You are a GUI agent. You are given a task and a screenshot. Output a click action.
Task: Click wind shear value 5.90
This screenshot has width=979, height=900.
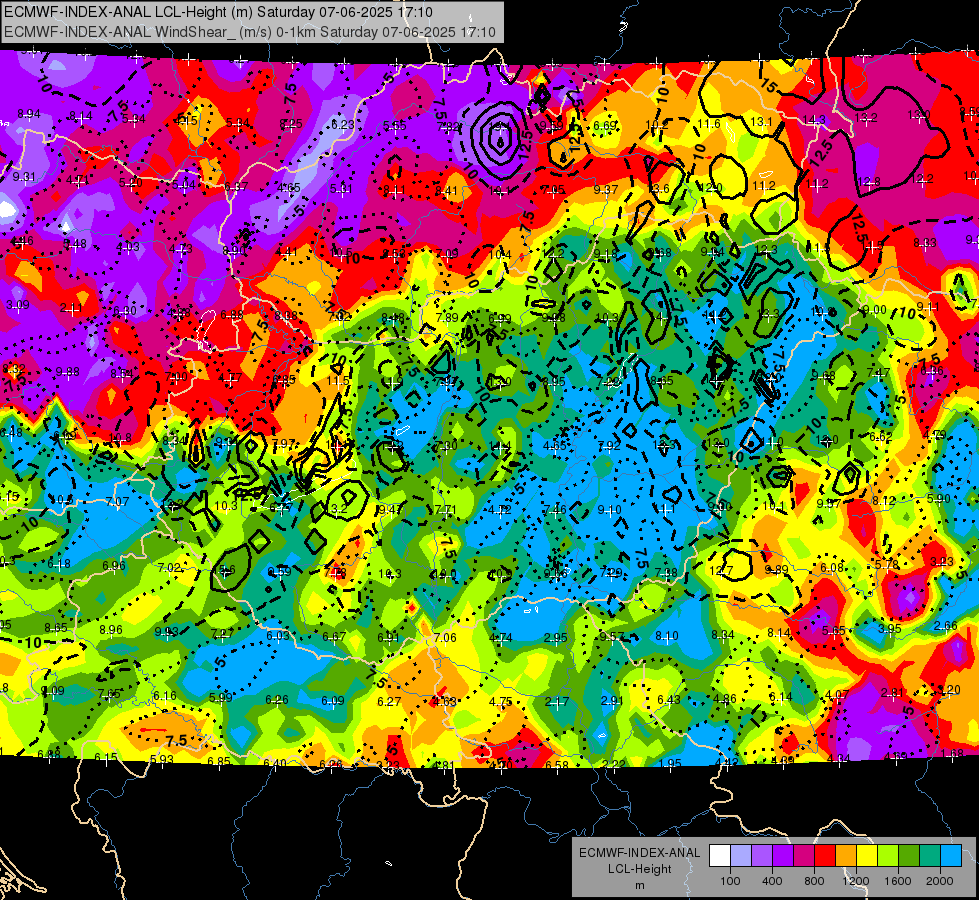point(938,498)
